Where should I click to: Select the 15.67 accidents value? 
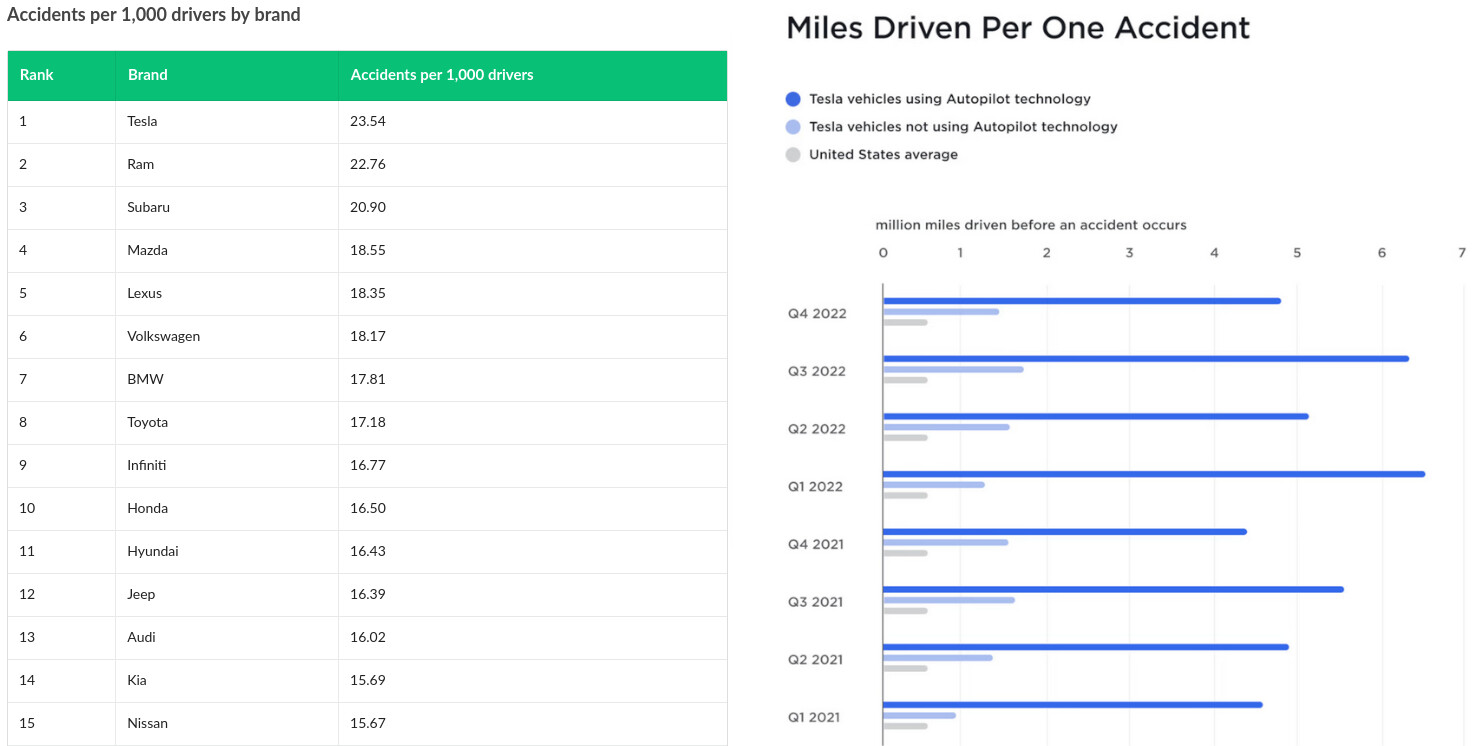pyautogui.click(x=368, y=723)
